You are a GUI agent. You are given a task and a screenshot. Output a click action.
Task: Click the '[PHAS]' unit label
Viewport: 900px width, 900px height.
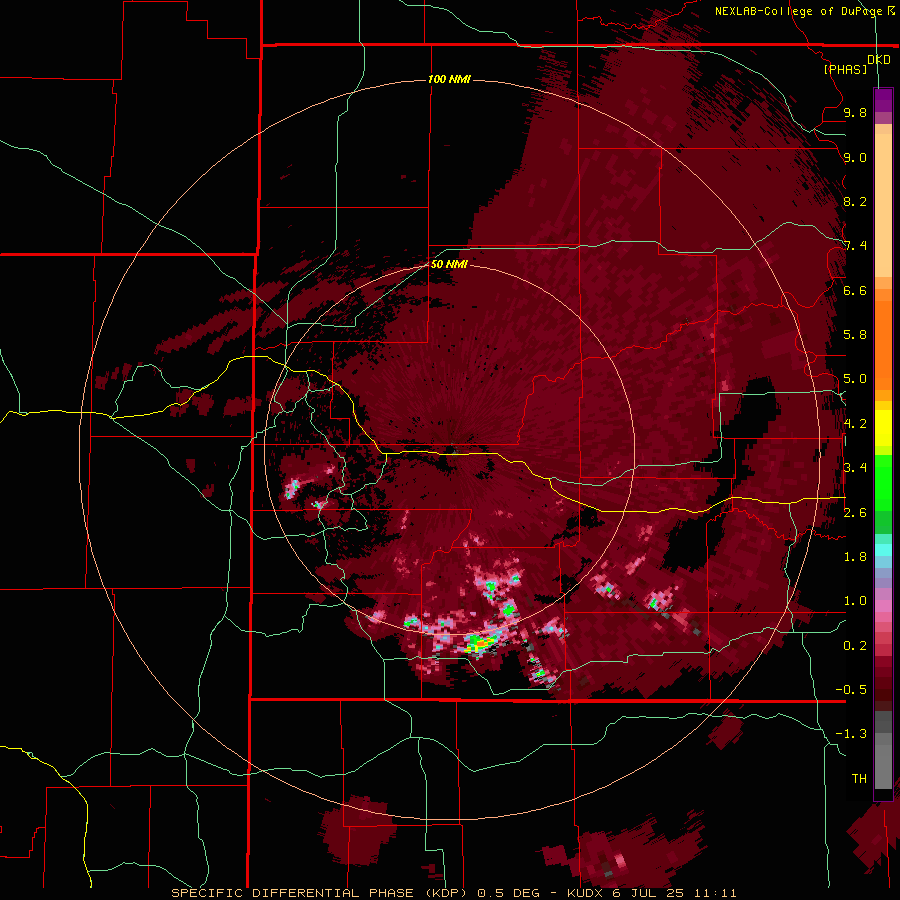tap(845, 69)
